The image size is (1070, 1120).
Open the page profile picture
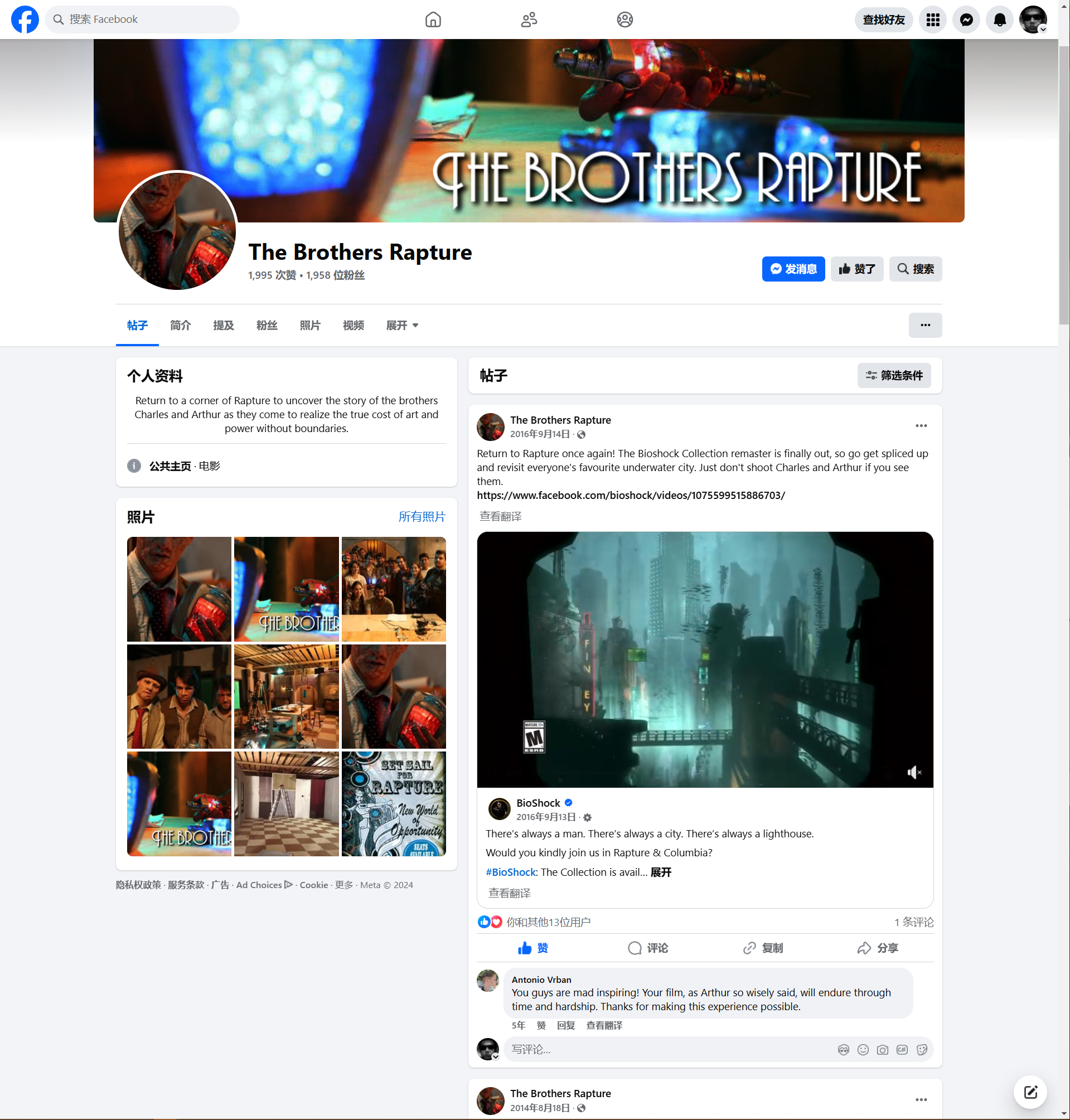[x=177, y=230]
